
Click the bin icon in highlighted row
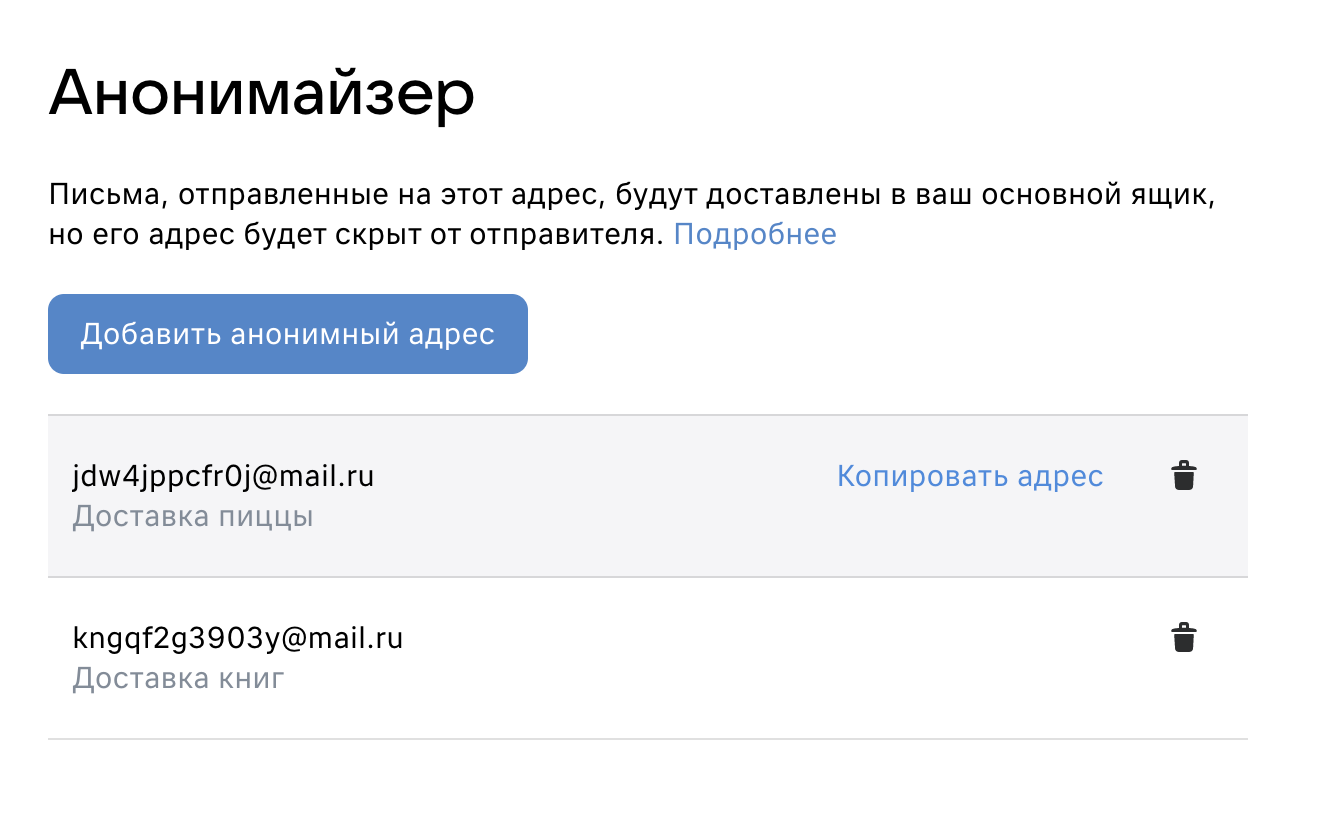1184,476
